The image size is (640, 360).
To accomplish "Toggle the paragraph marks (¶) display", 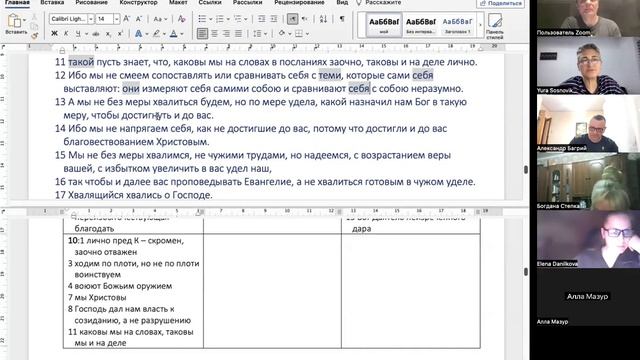I will (x=342, y=19).
